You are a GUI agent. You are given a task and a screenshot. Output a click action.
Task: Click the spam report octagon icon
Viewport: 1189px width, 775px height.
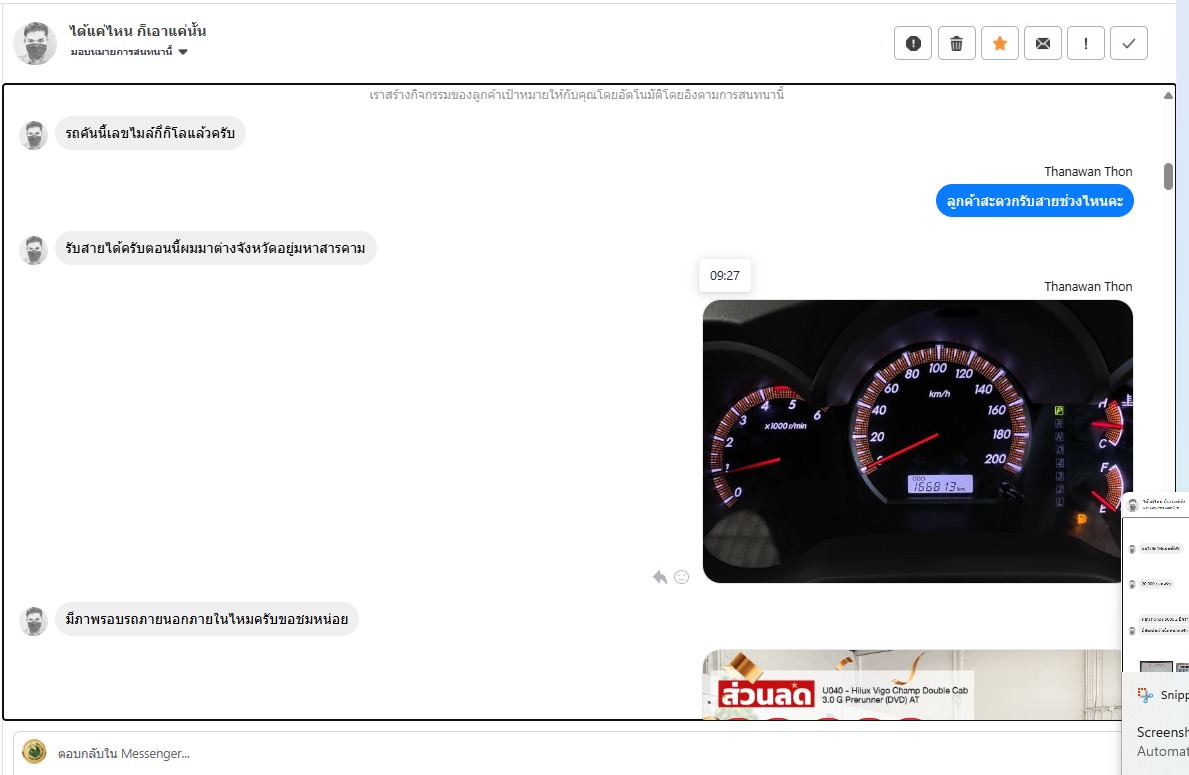(913, 43)
